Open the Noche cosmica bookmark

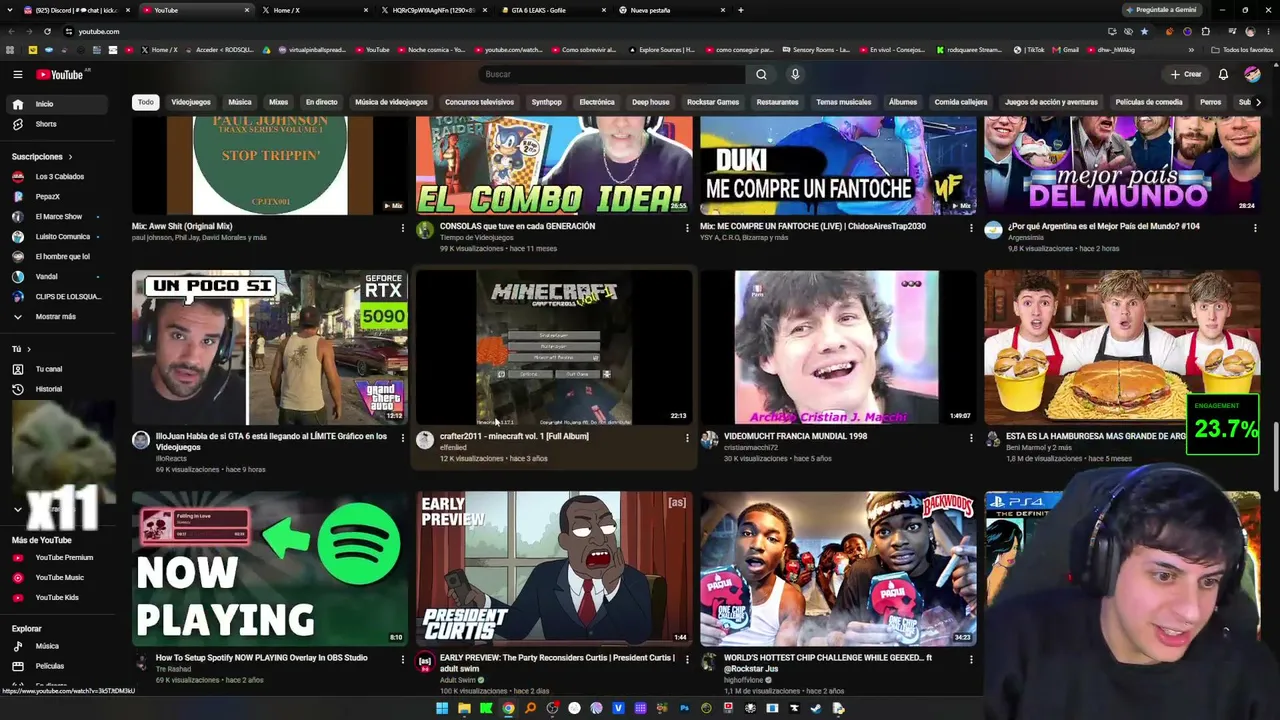432,50
